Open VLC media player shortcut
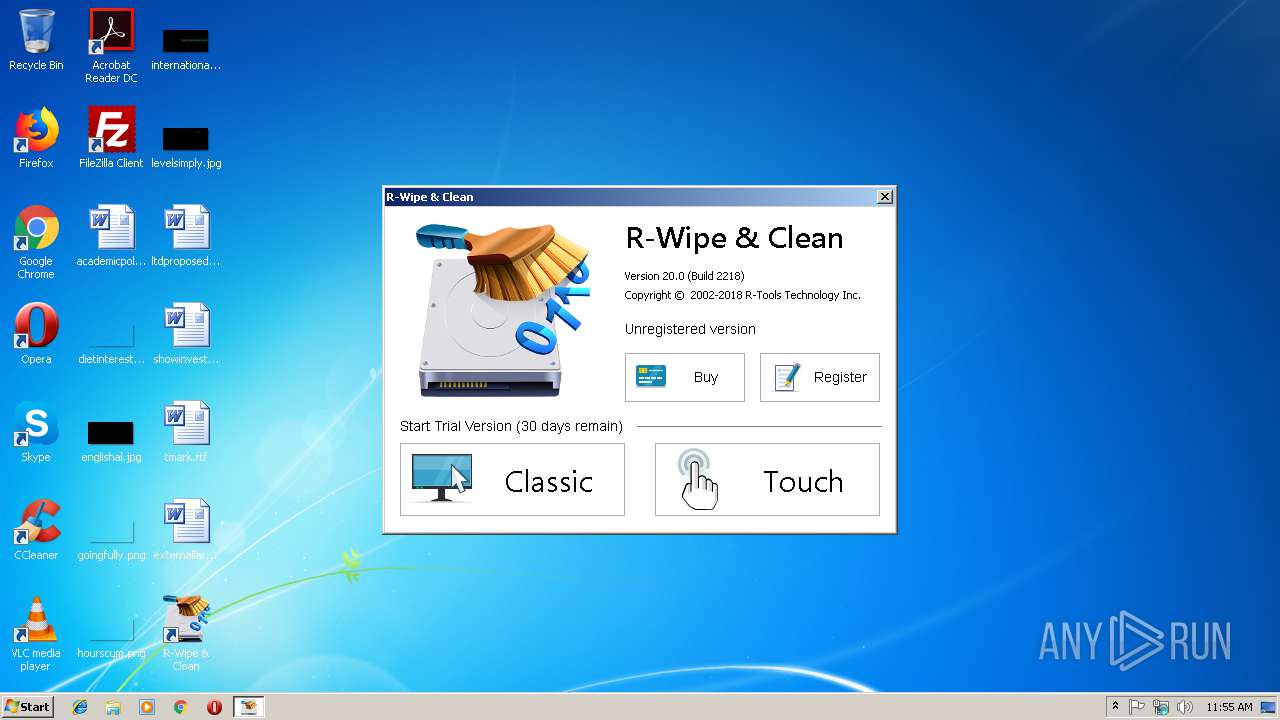1280x720 pixels. (x=36, y=634)
